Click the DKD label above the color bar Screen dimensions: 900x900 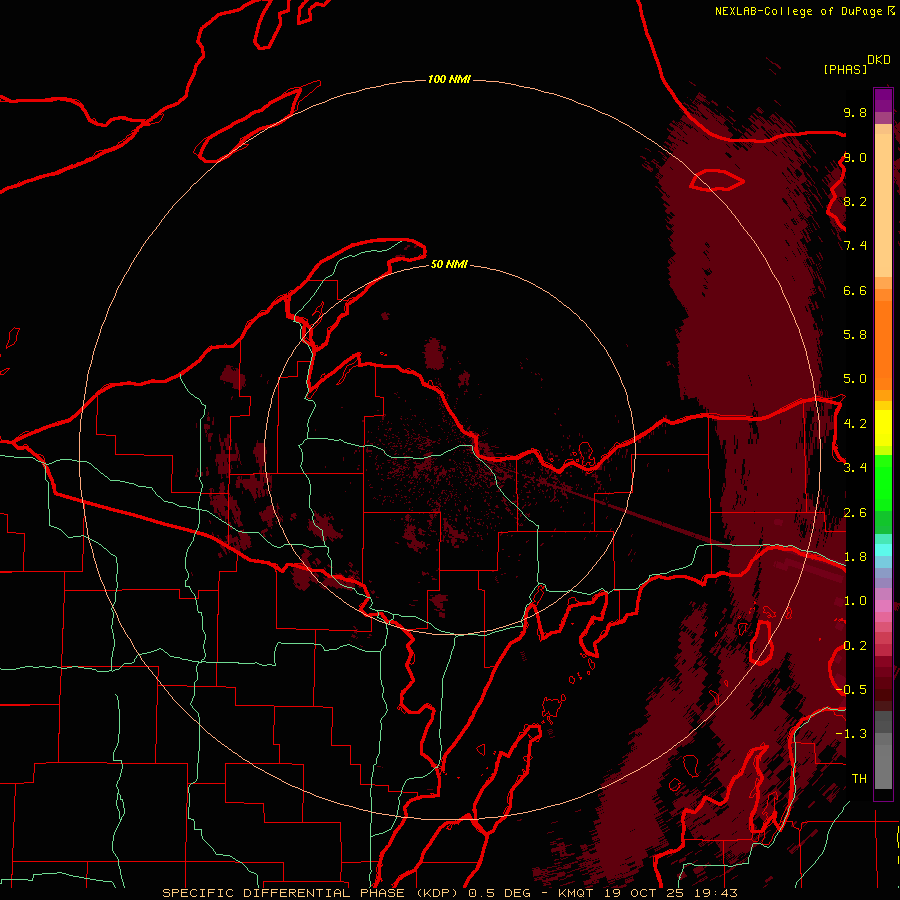(879, 60)
